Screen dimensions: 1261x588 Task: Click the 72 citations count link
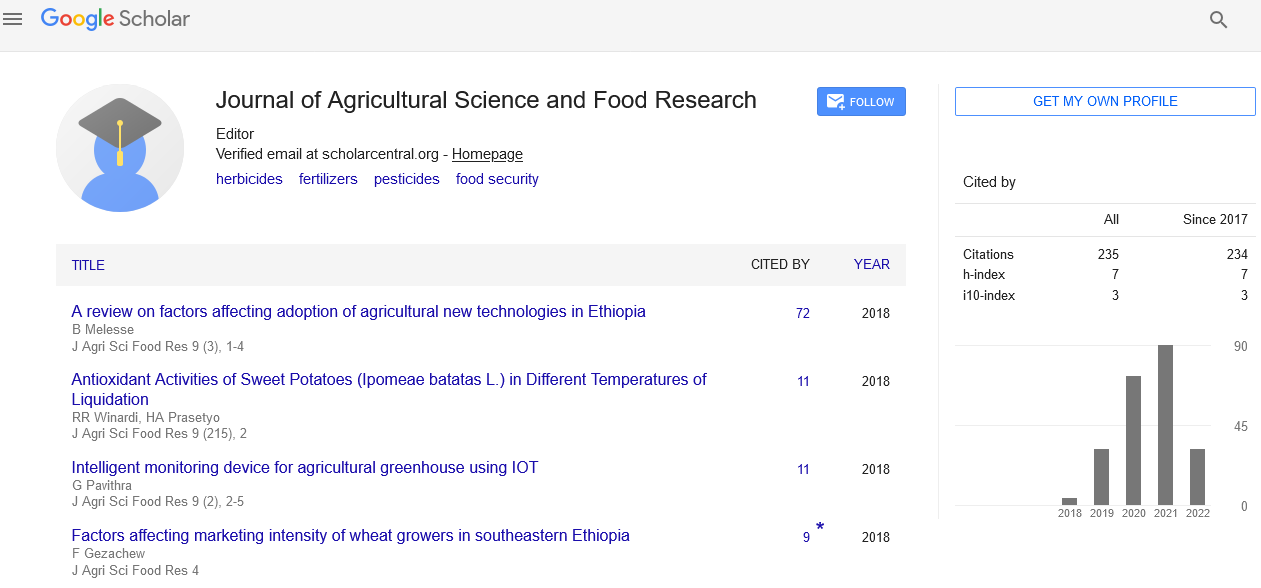[x=802, y=313]
